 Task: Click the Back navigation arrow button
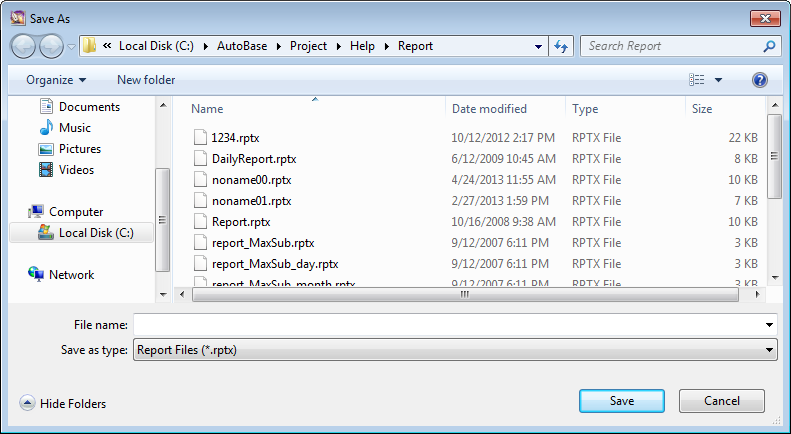click(x=24, y=46)
